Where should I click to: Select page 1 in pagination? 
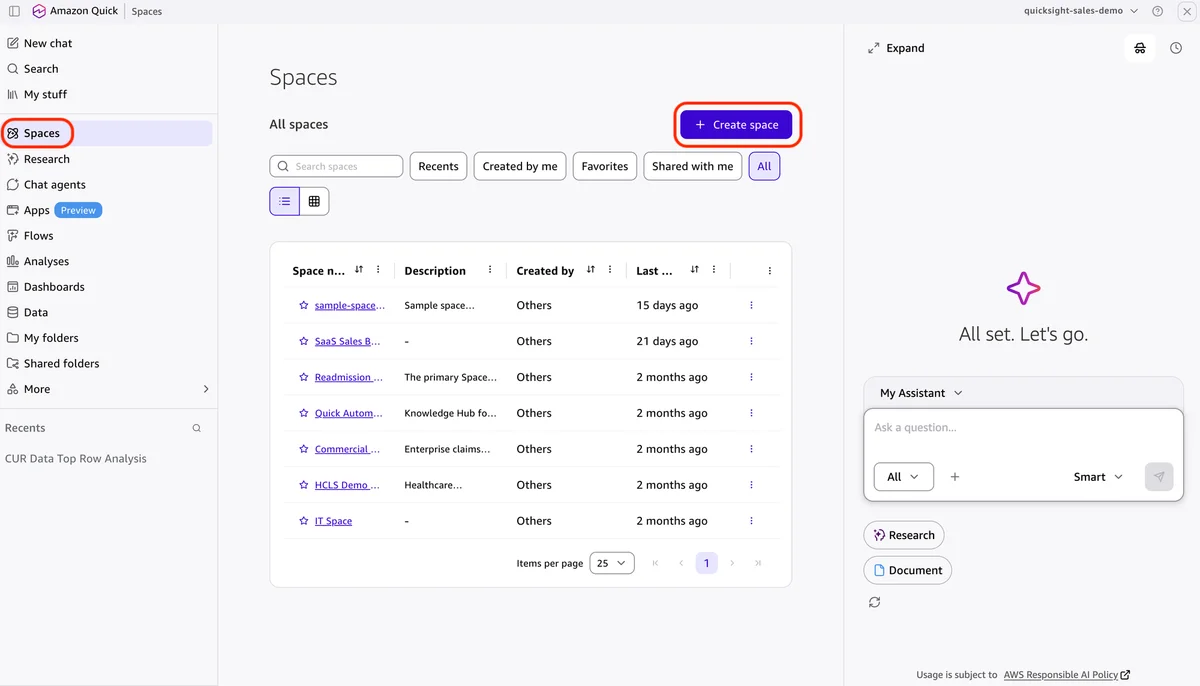pos(706,563)
